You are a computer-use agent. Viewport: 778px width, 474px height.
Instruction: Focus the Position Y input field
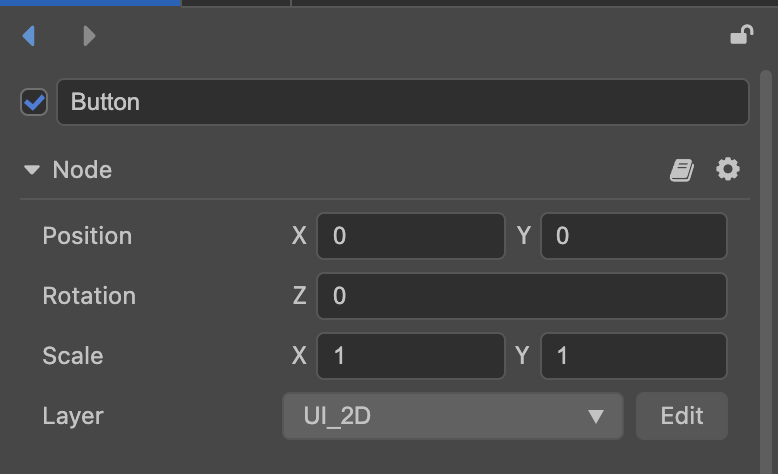[x=633, y=236]
